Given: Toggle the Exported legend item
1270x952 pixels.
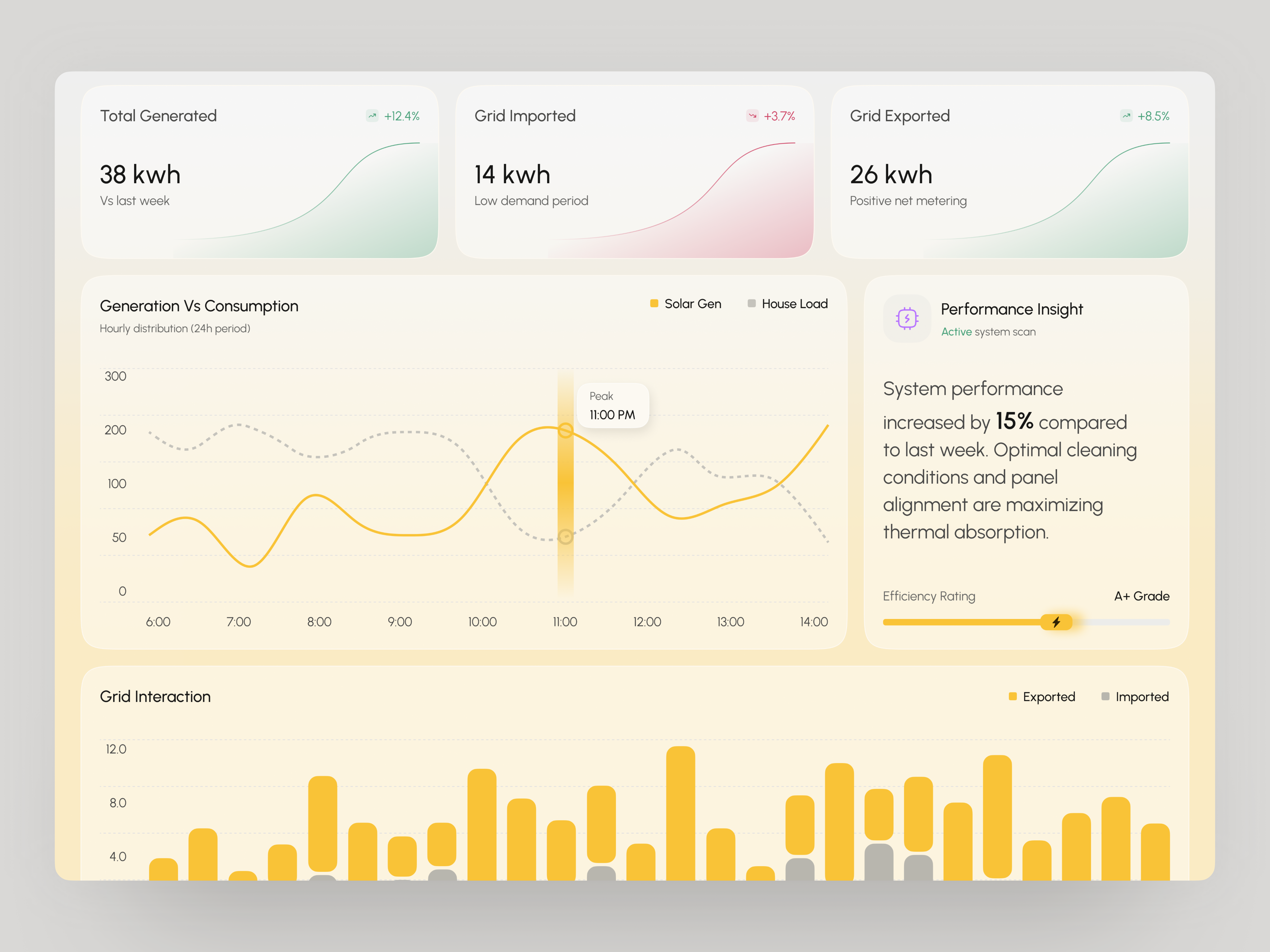Looking at the screenshot, I should [1042, 697].
